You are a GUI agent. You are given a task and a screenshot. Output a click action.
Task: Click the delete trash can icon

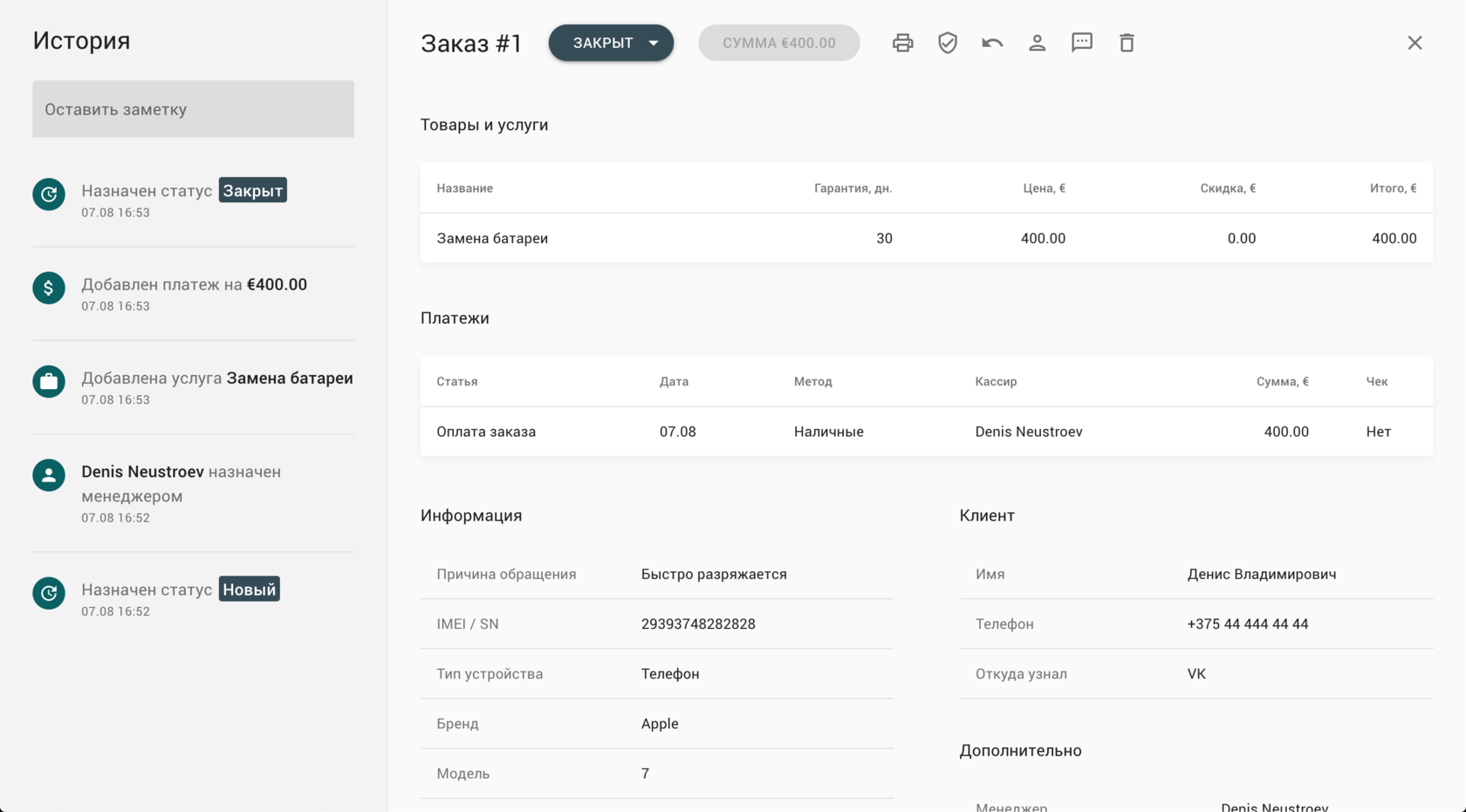(x=1127, y=43)
